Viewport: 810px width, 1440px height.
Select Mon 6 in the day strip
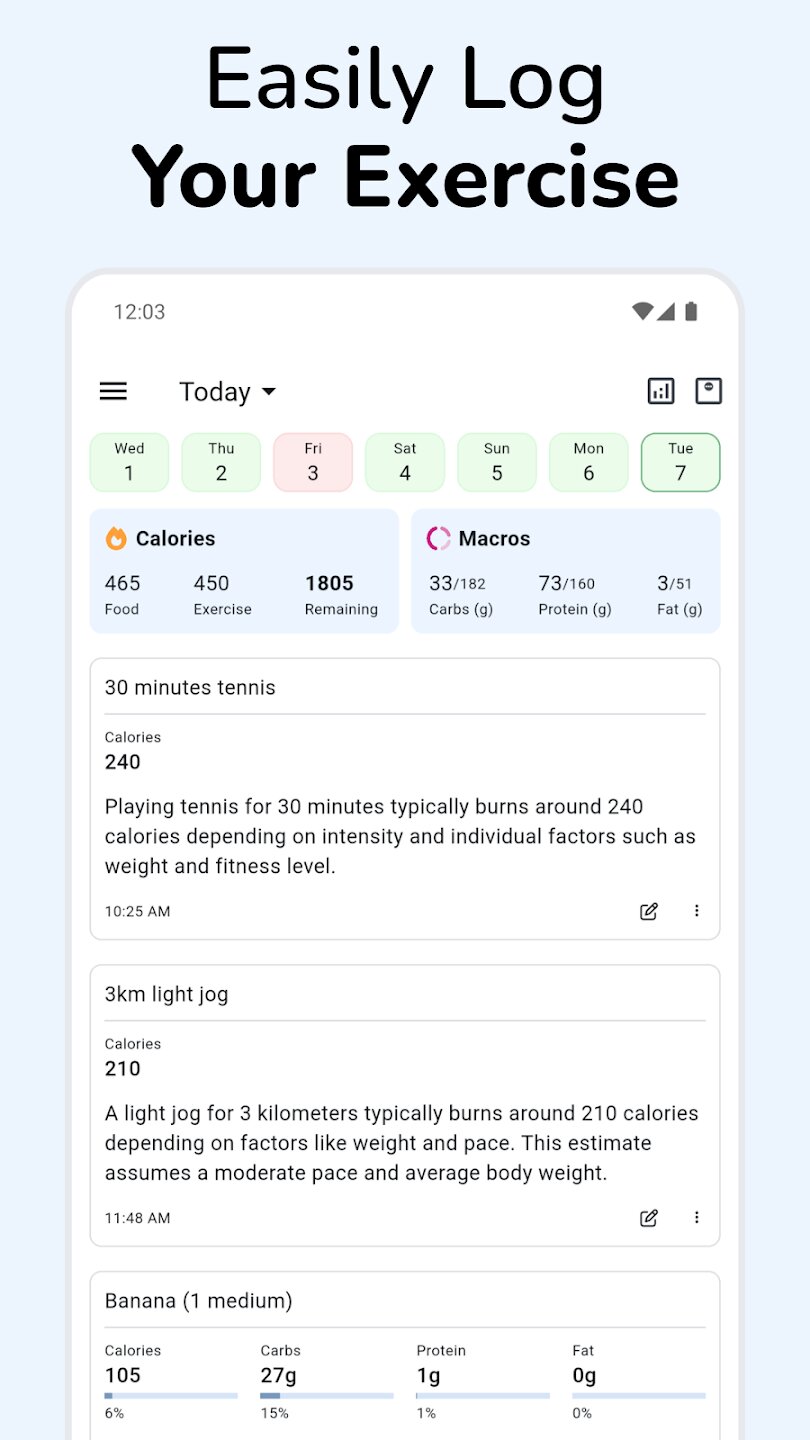point(589,462)
